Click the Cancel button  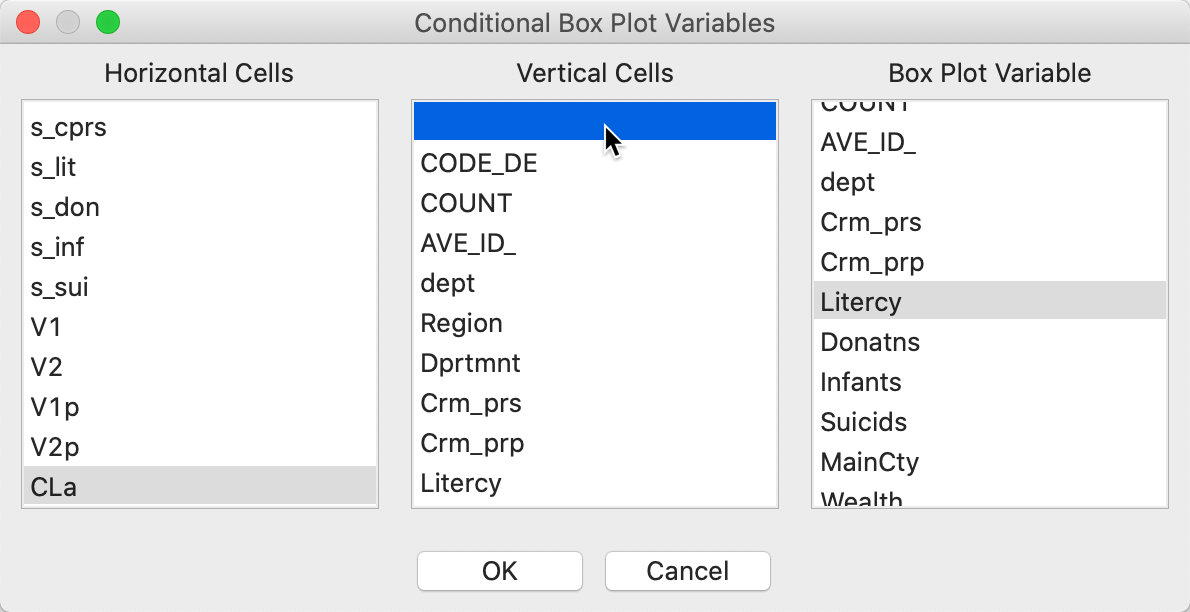click(x=688, y=571)
